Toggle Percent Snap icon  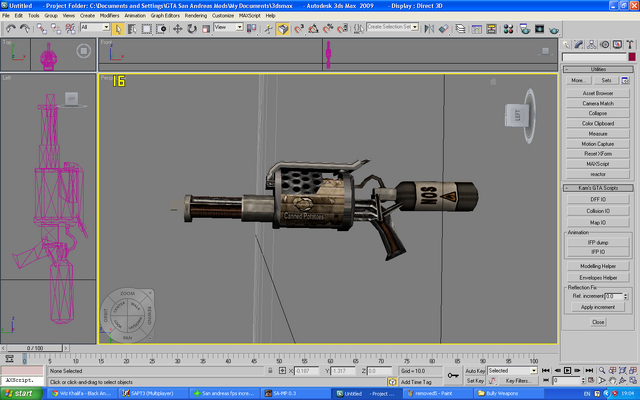point(328,29)
